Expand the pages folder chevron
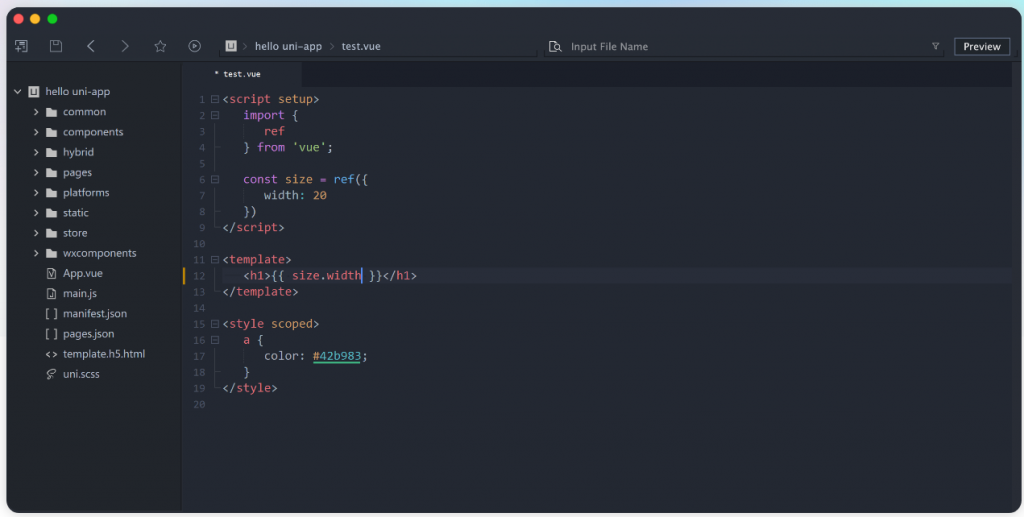 [36, 173]
